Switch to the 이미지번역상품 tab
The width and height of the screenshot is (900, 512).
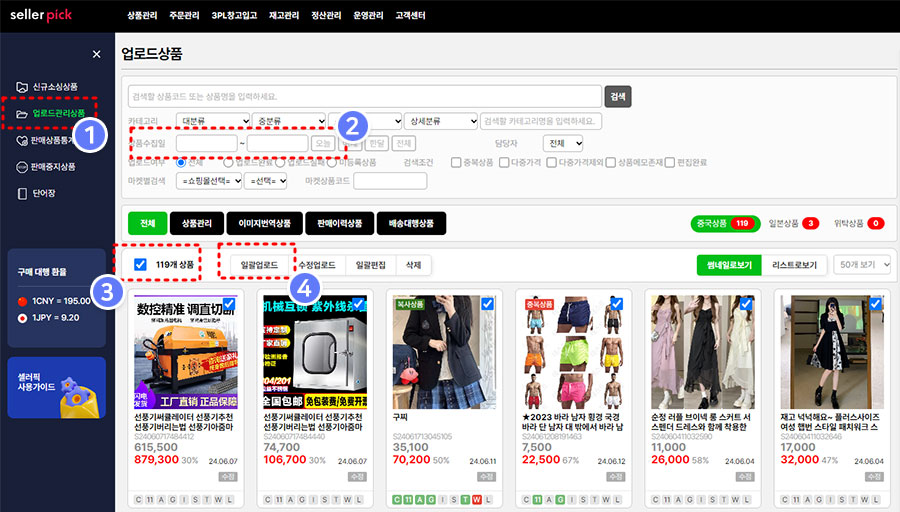259,223
